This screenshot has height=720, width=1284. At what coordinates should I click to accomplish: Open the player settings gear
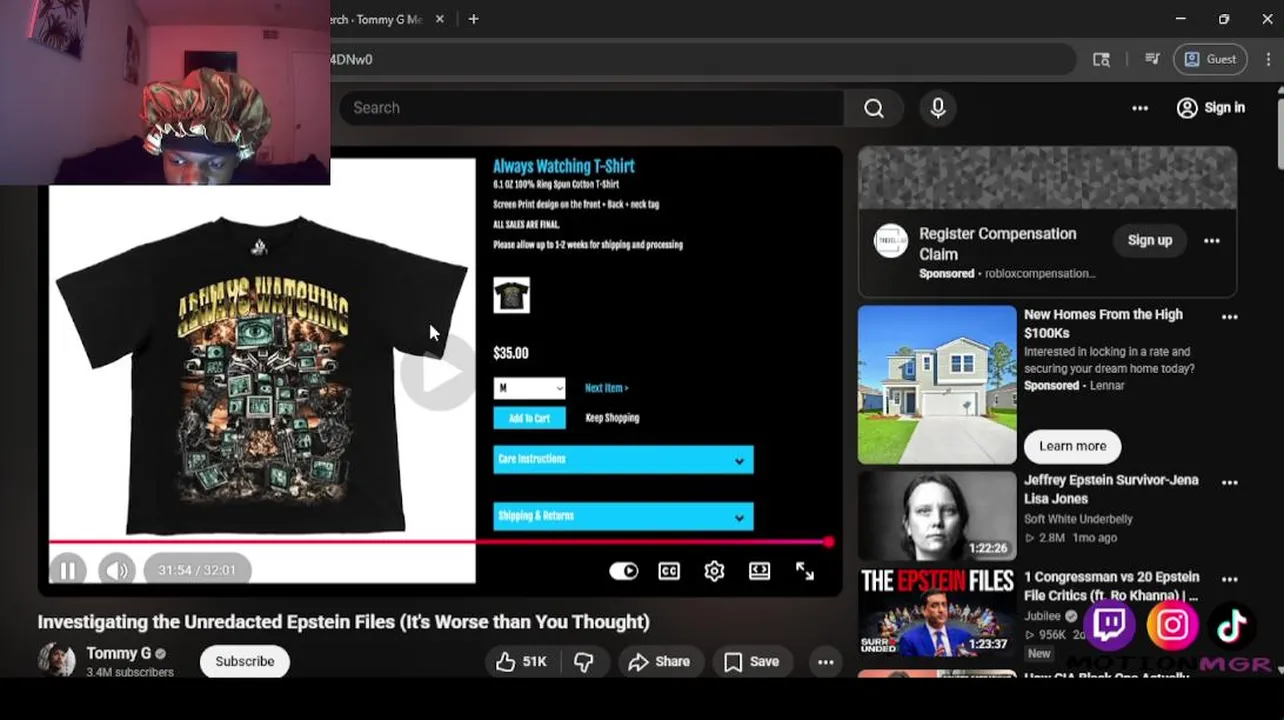[714, 571]
